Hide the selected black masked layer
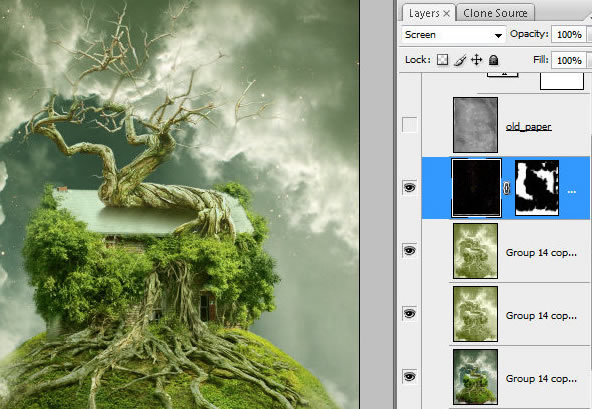Viewport: 592px width, 409px height. [x=410, y=187]
